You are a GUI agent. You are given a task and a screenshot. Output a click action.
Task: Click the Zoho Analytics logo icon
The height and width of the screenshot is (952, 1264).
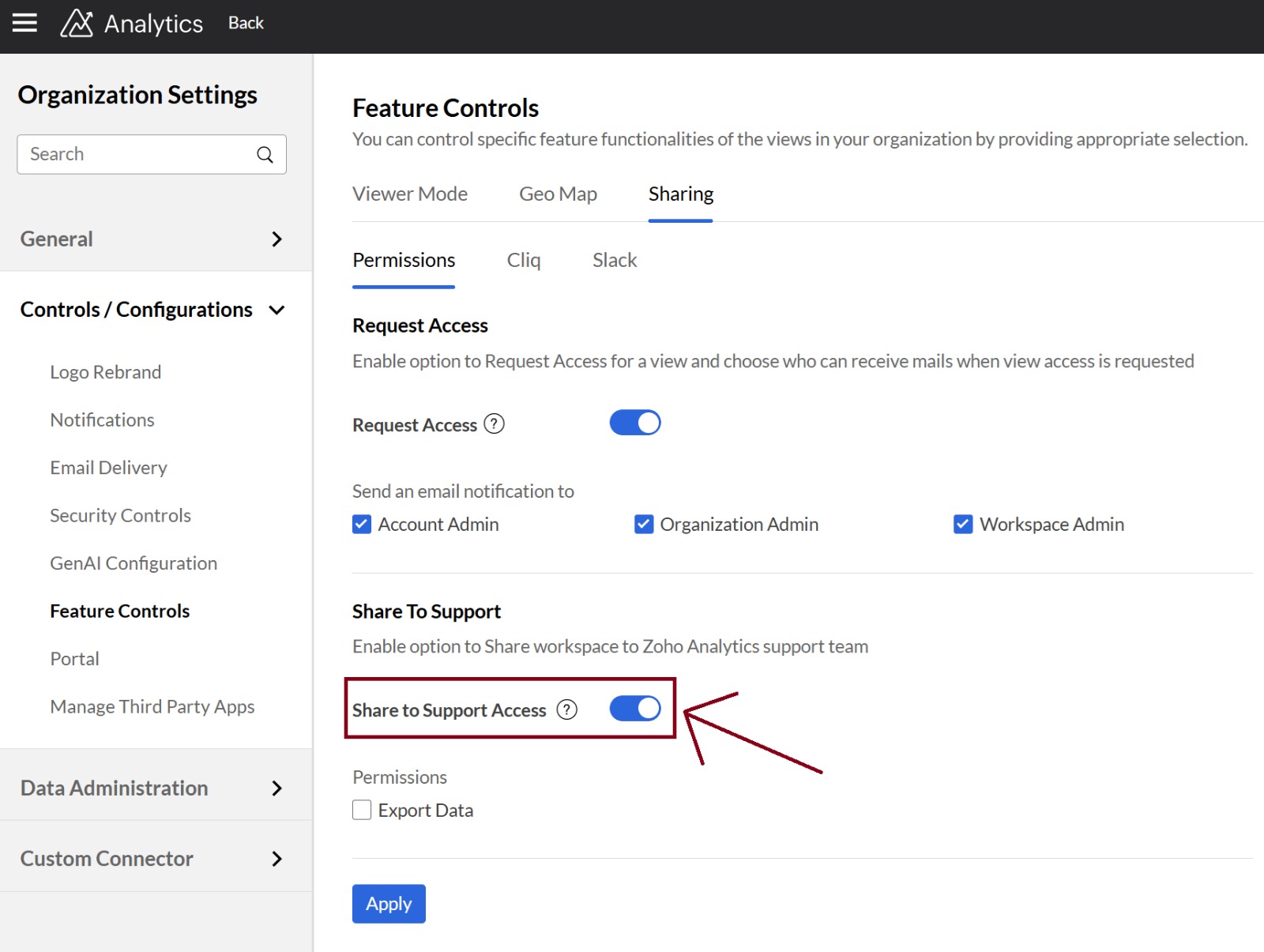click(x=77, y=24)
